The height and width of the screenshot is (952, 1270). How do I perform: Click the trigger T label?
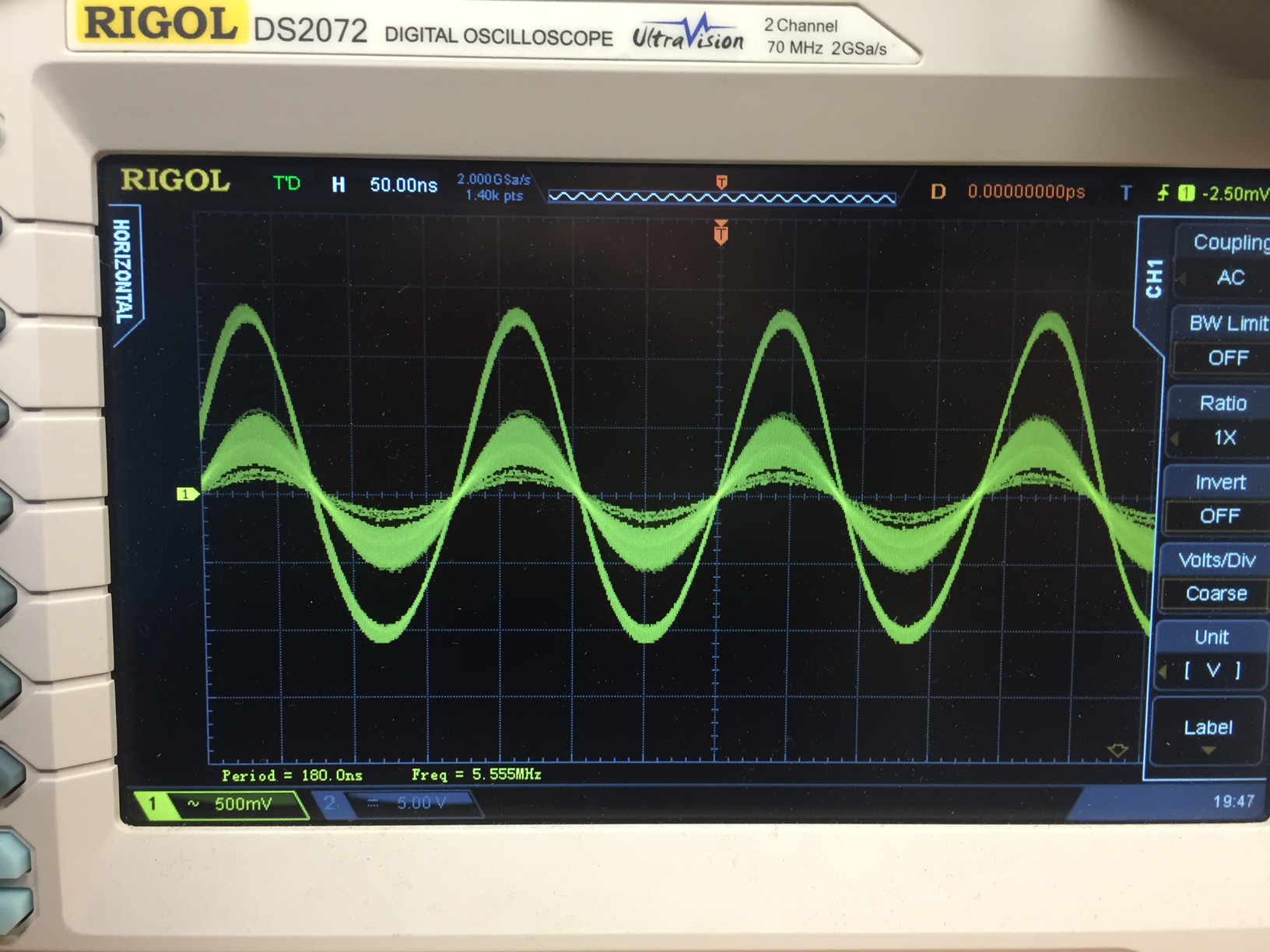click(1126, 192)
